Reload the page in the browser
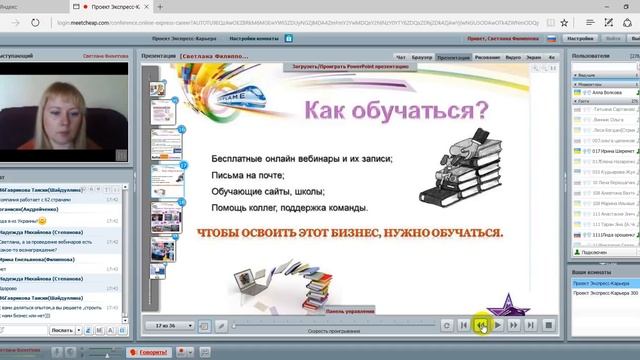 tap(36, 22)
